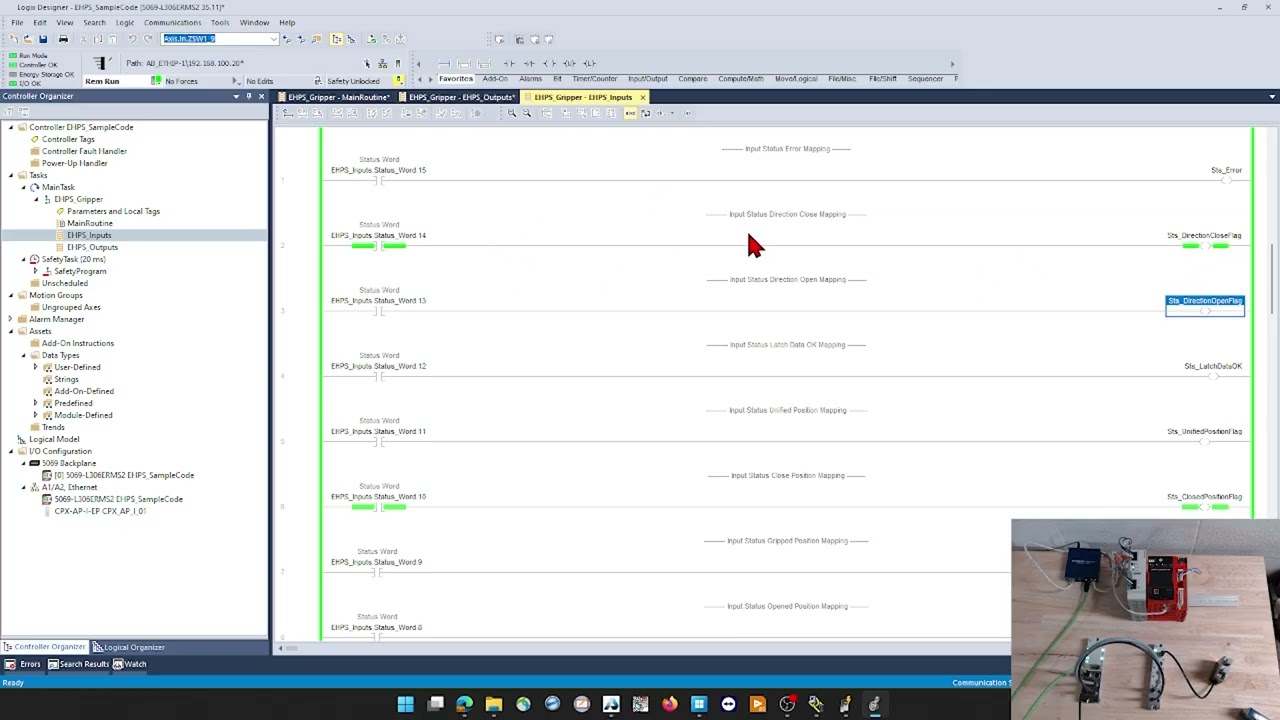This screenshot has width=1280, height=720.
Task: Expand the Predefined data types node
Action: pyautogui.click(x=35, y=403)
